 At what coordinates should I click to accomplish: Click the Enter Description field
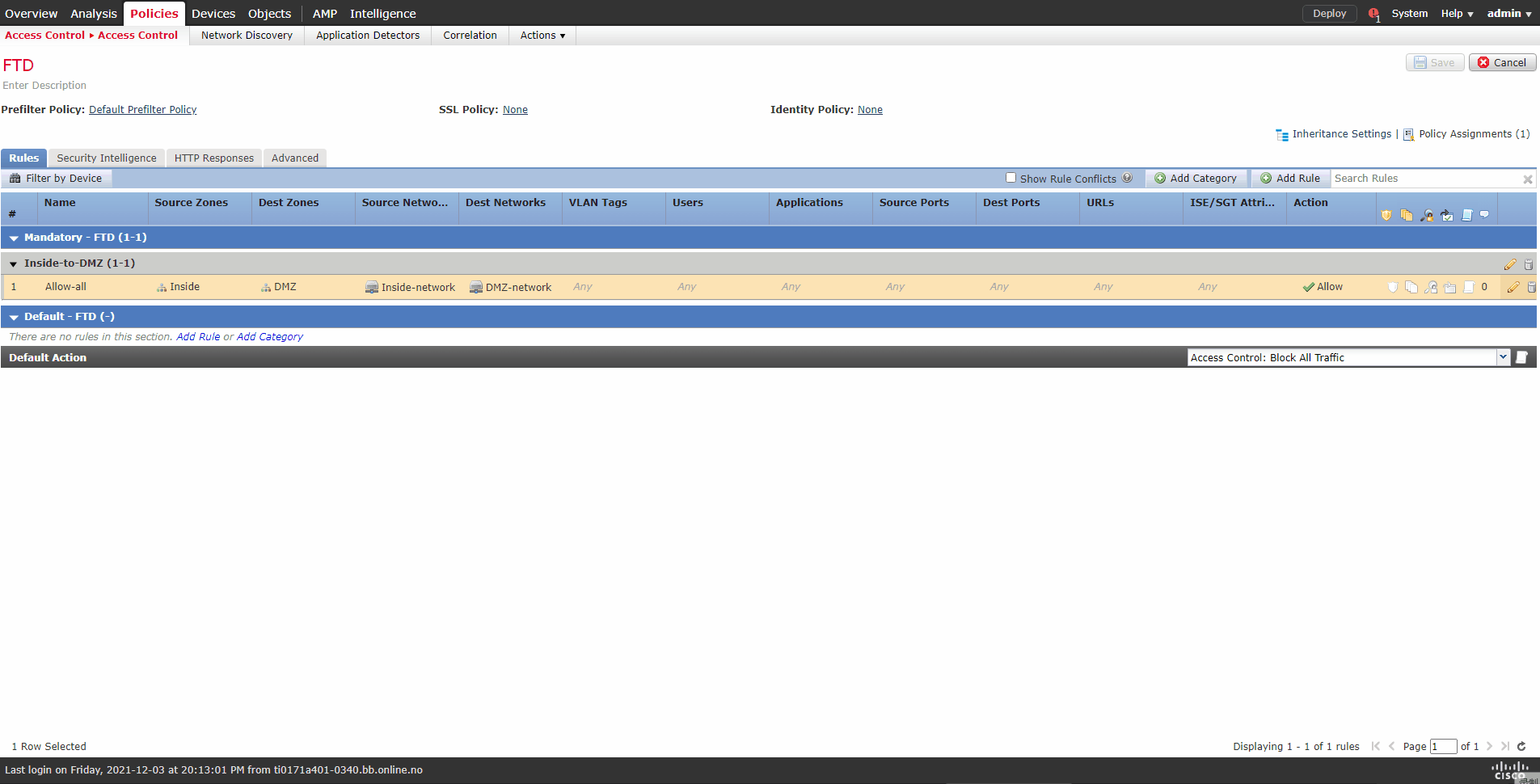pos(44,86)
